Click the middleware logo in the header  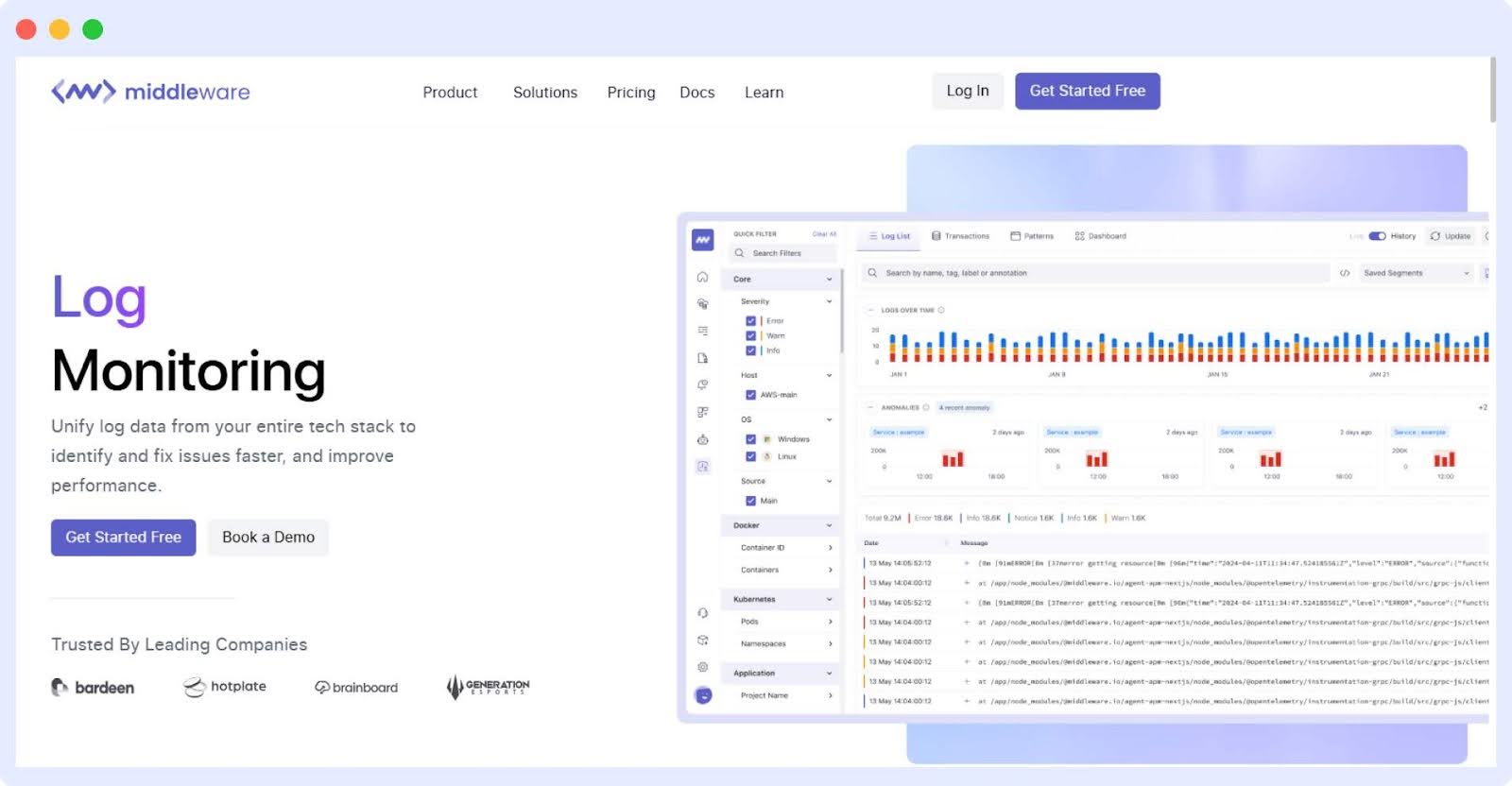150,92
